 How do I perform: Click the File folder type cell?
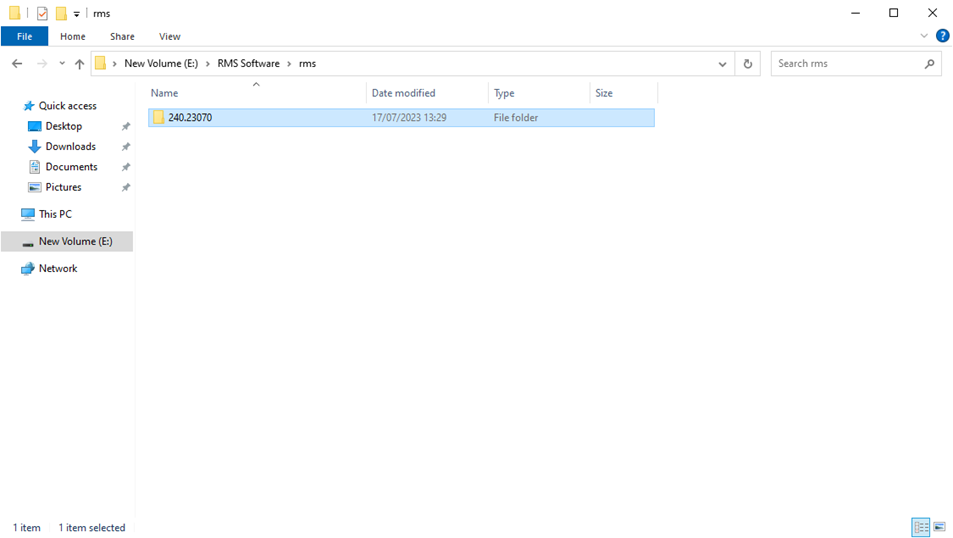coord(515,117)
